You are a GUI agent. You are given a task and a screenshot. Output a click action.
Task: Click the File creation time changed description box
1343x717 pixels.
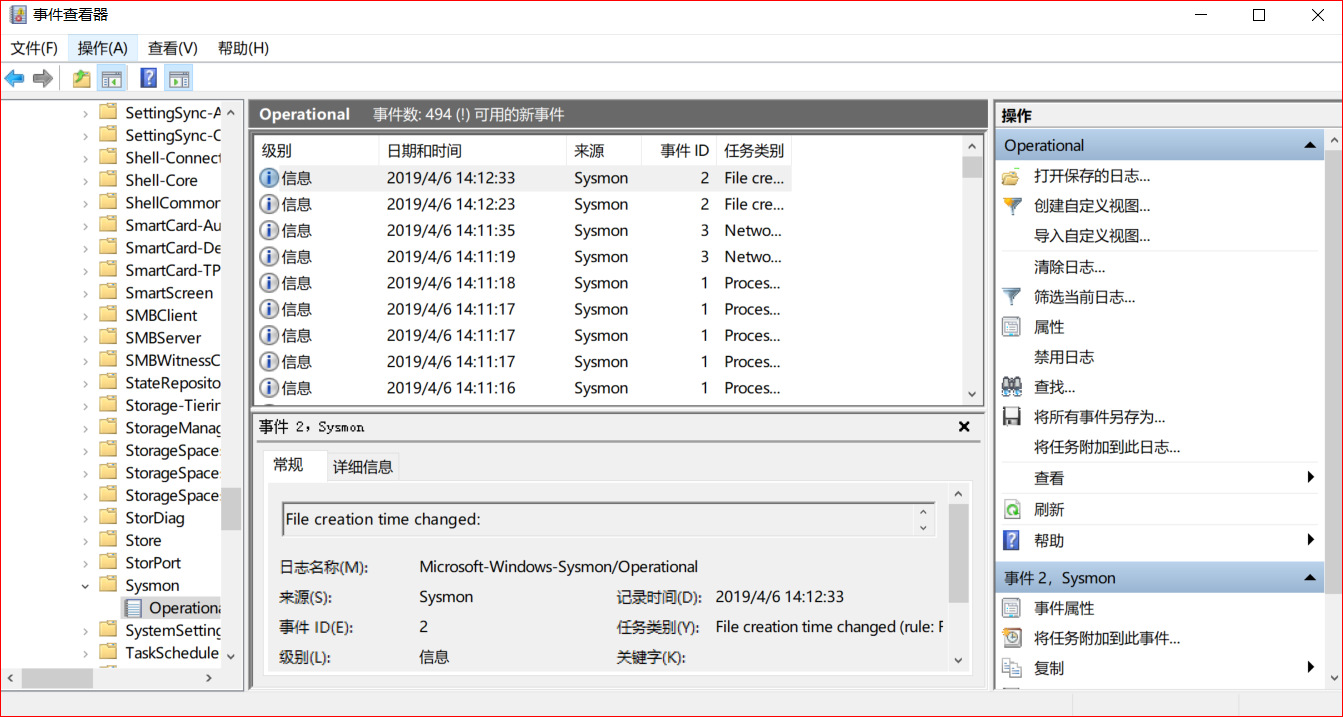(x=608, y=519)
